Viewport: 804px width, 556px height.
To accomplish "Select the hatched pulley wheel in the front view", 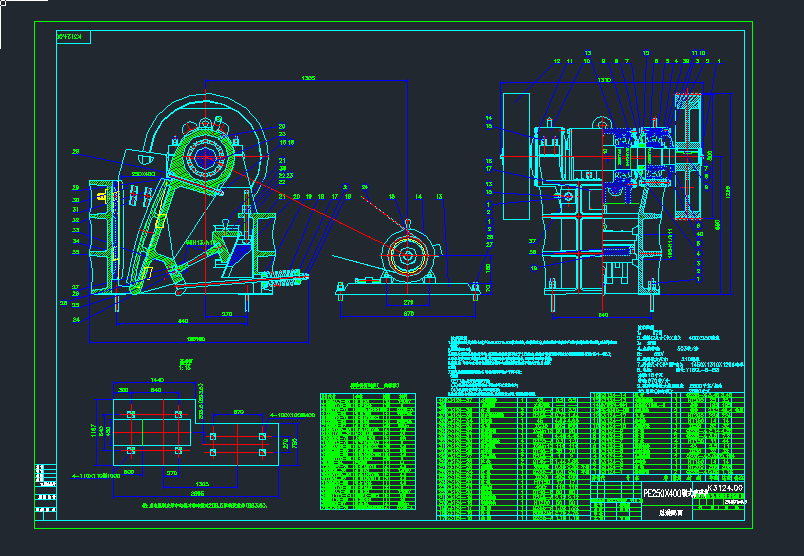I will coord(689,155).
